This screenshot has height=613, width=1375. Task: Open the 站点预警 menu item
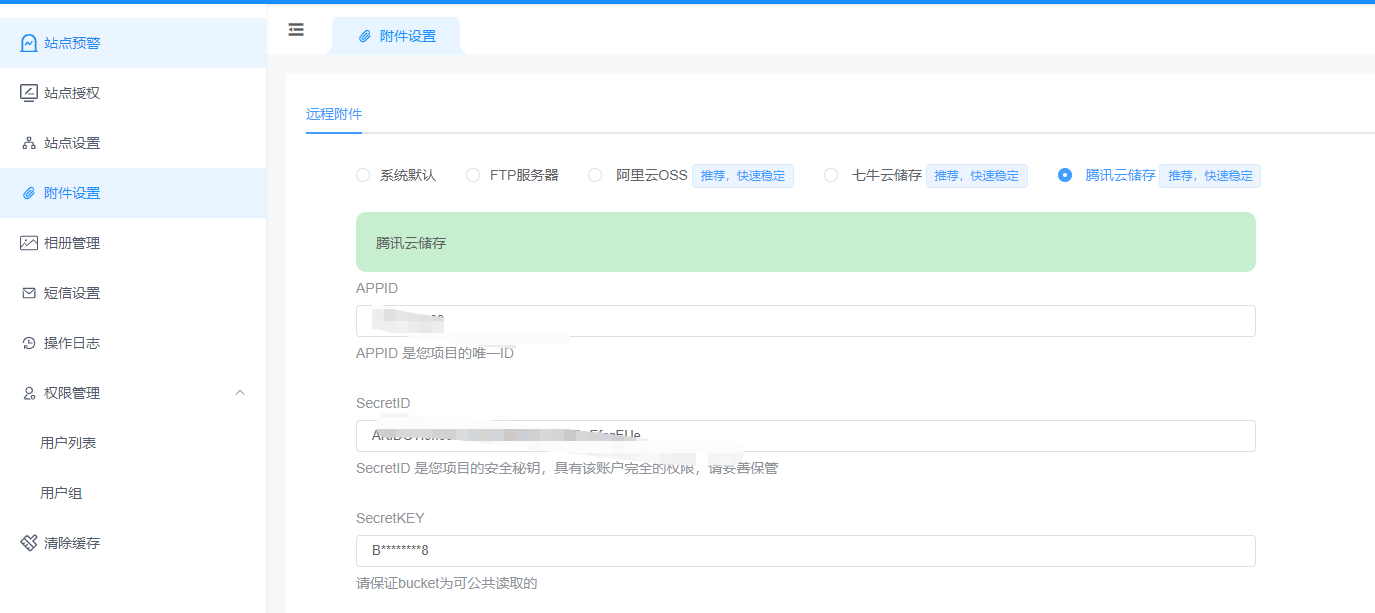click(133, 43)
